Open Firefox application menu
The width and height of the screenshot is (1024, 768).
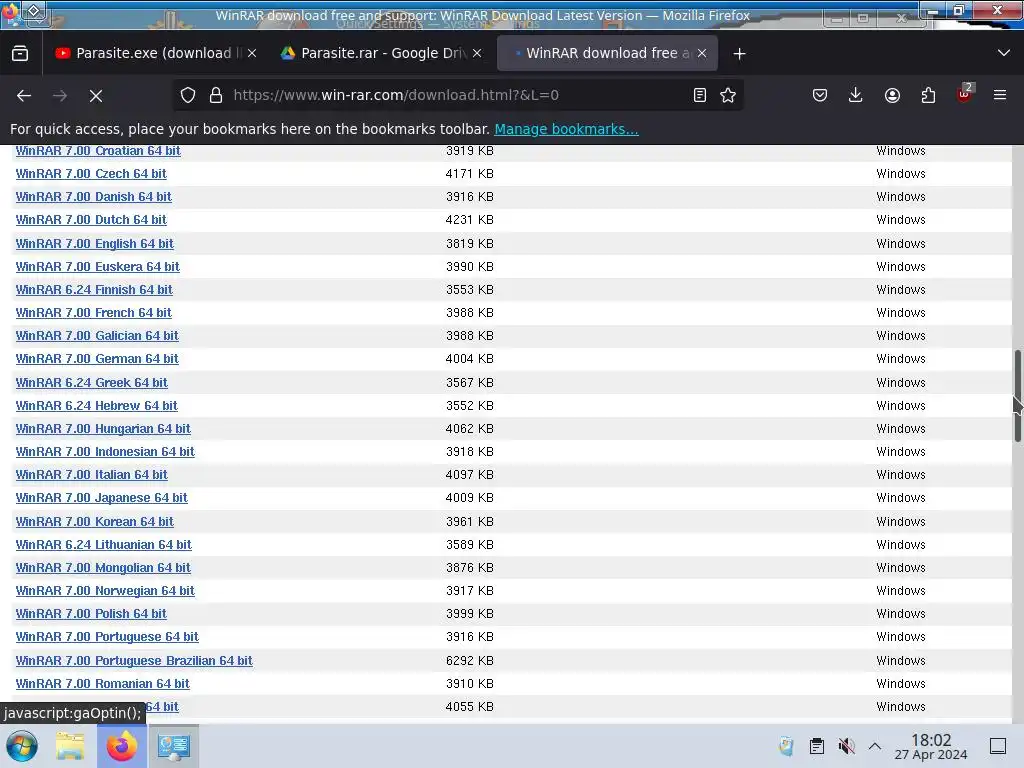[1000, 95]
